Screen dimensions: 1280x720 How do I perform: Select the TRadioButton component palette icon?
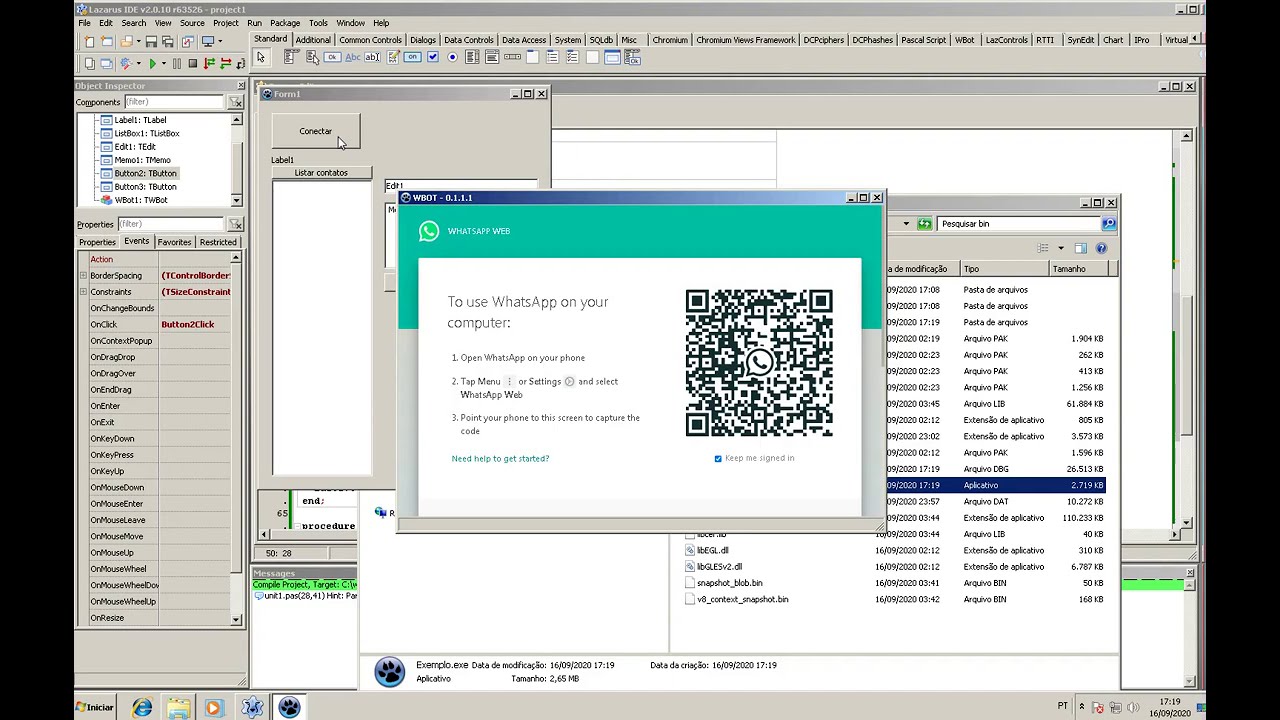point(452,57)
